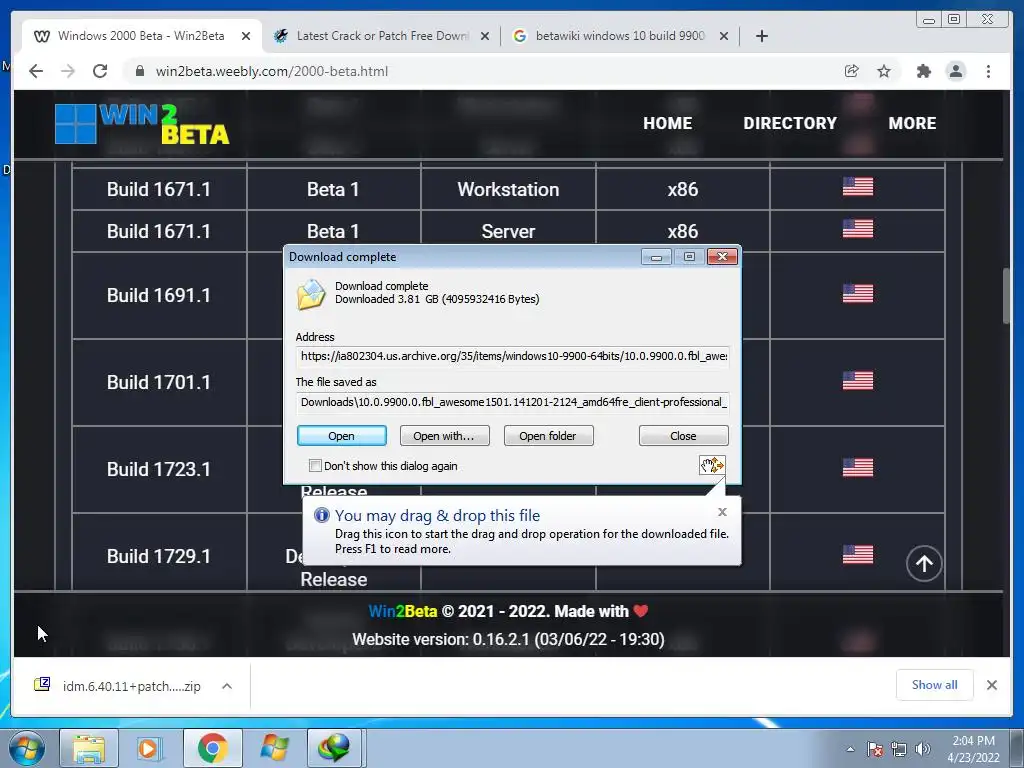
Task: Close the Latest Crack or Patch tab
Action: [x=485, y=36]
